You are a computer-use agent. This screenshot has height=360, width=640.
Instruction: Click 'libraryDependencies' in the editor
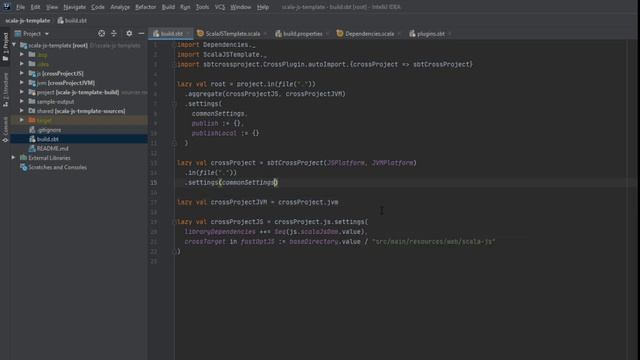(220, 232)
